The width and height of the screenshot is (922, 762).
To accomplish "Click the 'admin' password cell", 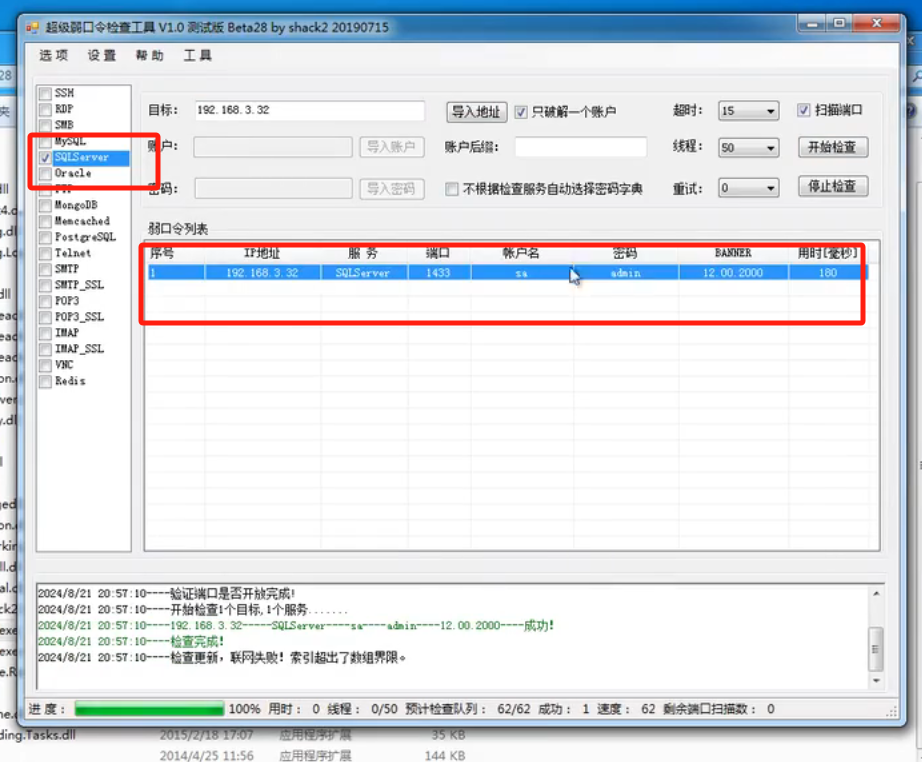I will pyautogui.click(x=626, y=273).
